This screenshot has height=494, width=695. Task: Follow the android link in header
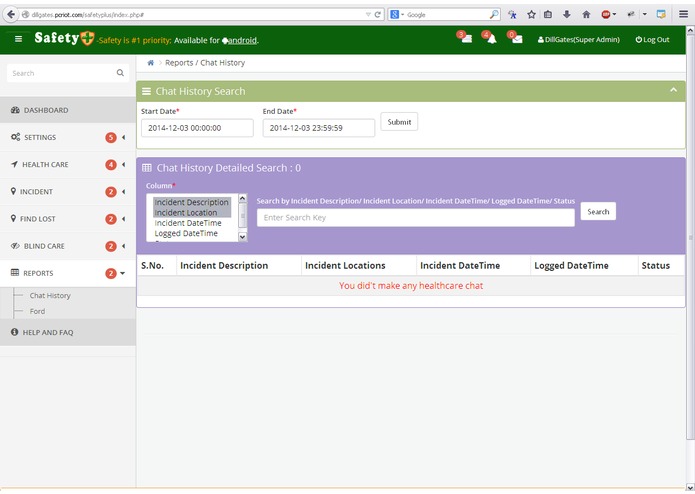pyautogui.click(x=240, y=40)
